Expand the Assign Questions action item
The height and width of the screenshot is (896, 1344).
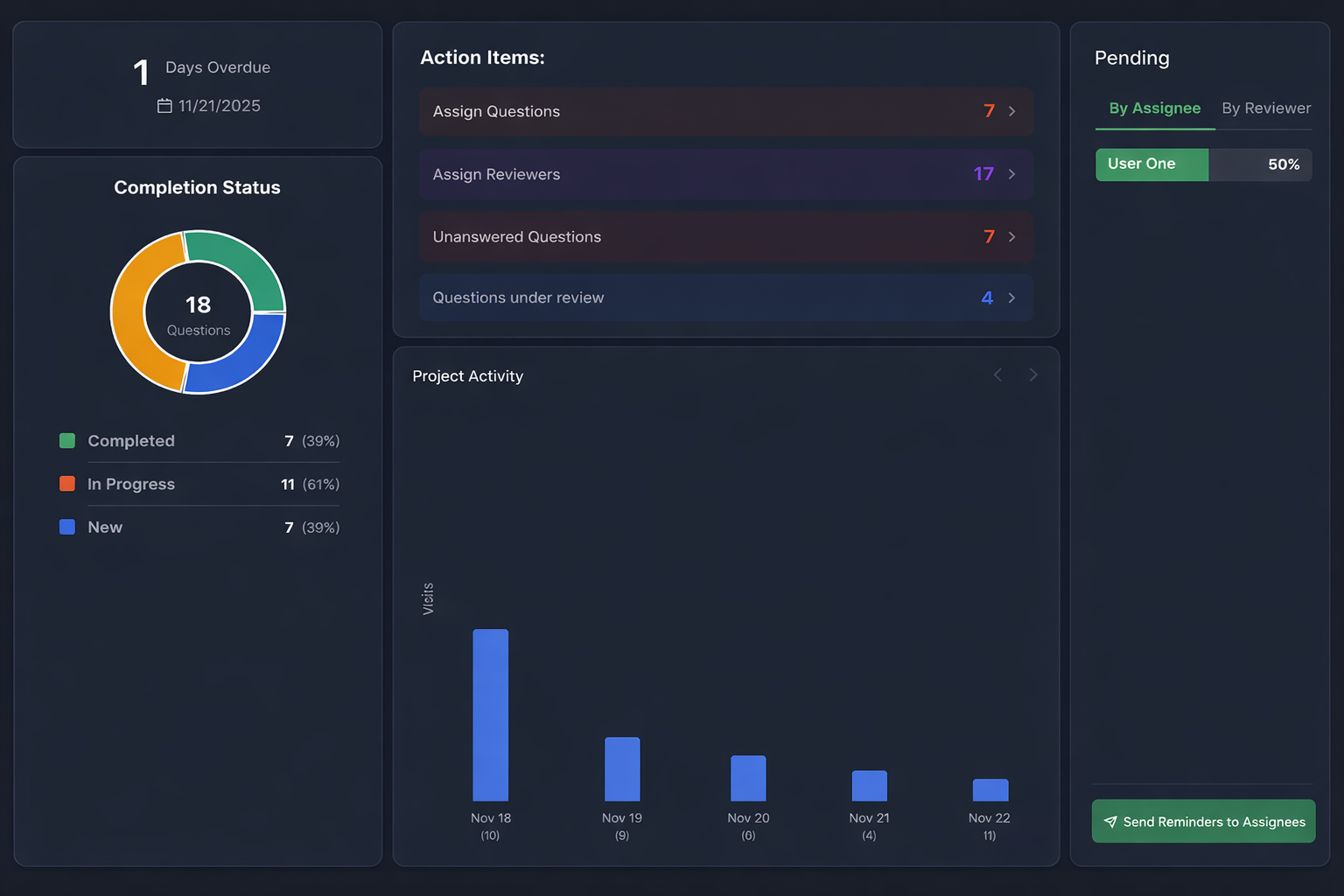click(x=726, y=111)
